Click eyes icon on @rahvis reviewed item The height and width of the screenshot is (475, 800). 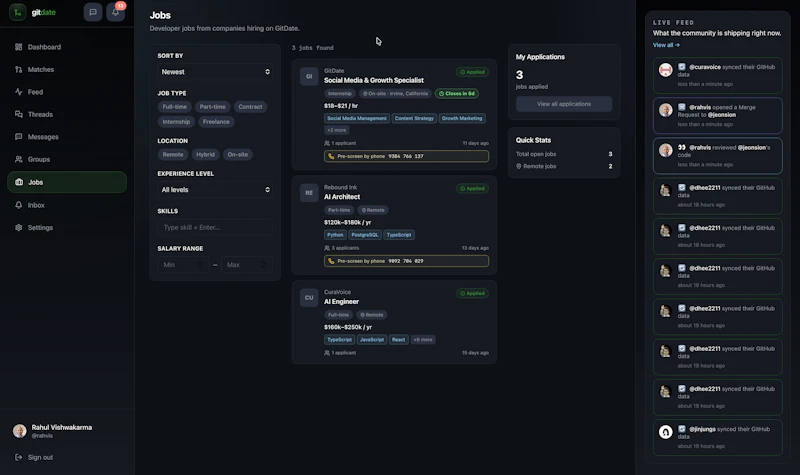pyautogui.click(x=682, y=147)
